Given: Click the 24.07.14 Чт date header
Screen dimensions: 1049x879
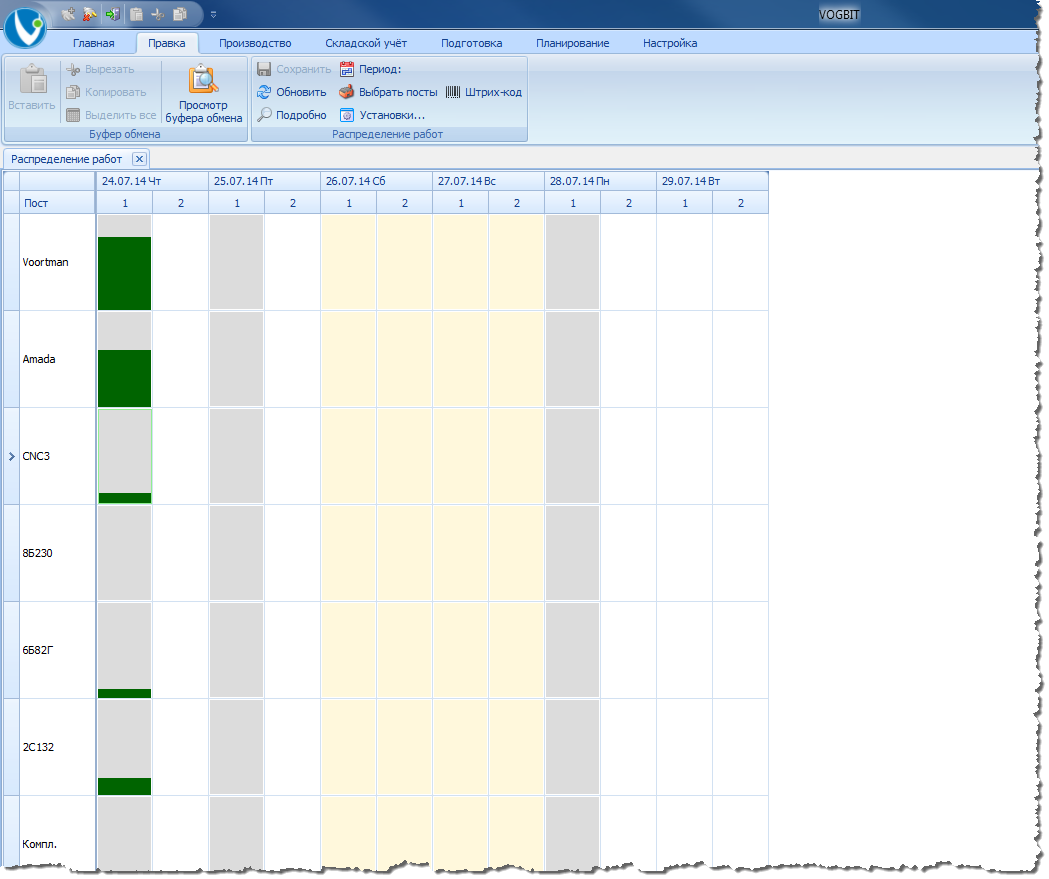Looking at the screenshot, I should pos(153,181).
